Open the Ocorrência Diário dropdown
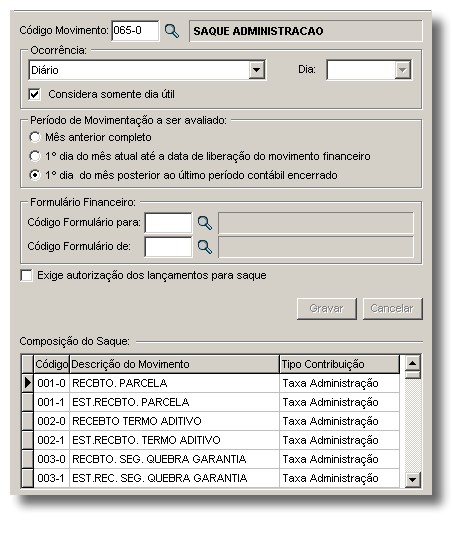The image size is (452, 545). coord(257,70)
